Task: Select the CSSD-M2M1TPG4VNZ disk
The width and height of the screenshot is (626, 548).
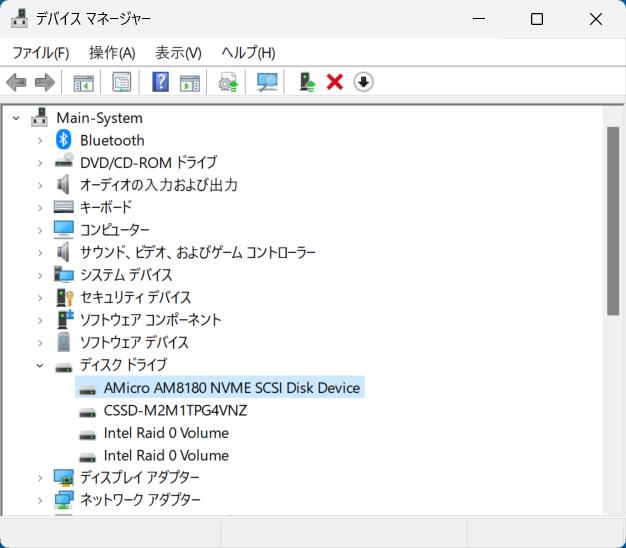Action: click(175, 410)
